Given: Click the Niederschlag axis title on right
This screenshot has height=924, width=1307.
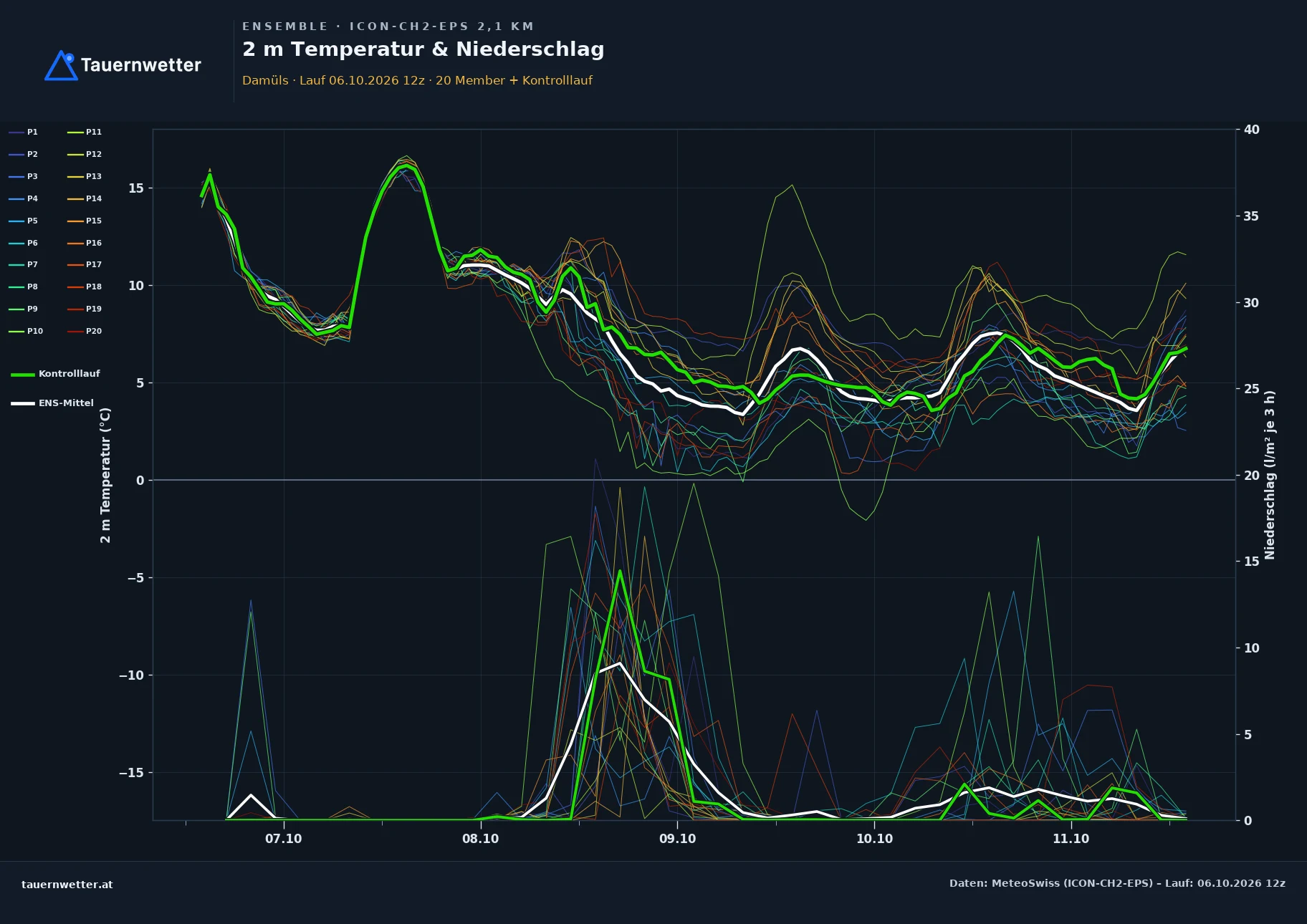Looking at the screenshot, I should click(1270, 475).
